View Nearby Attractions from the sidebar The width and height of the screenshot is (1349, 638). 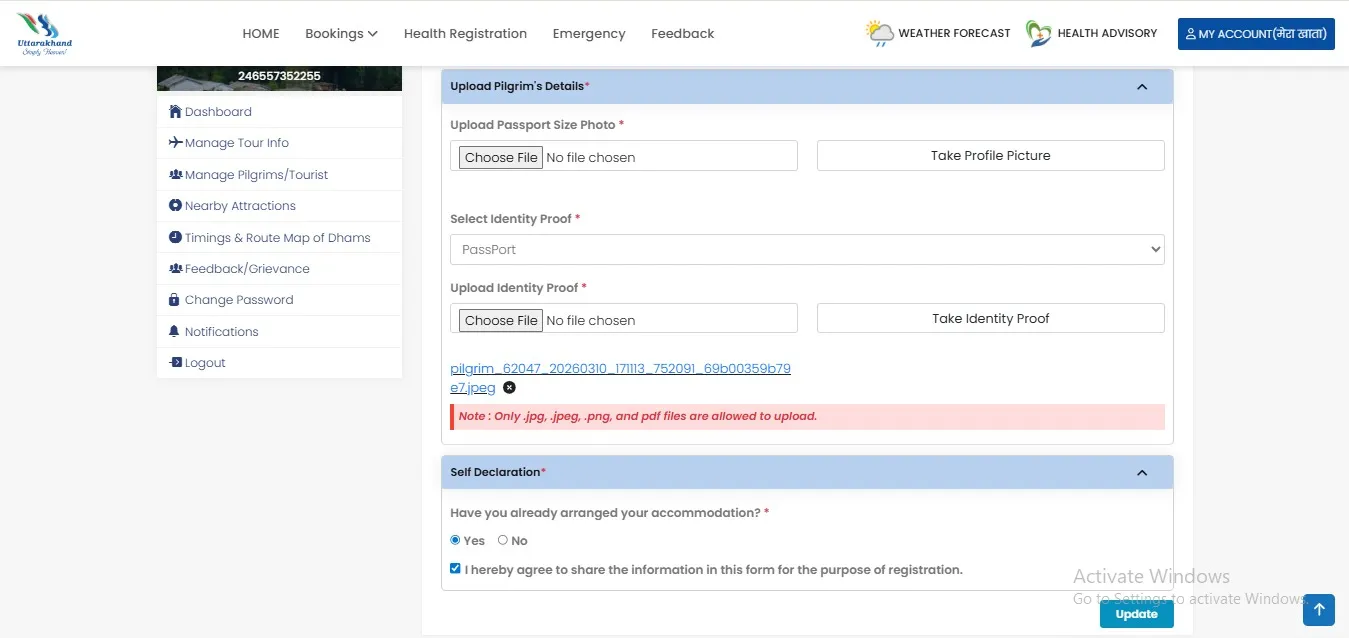coord(240,205)
